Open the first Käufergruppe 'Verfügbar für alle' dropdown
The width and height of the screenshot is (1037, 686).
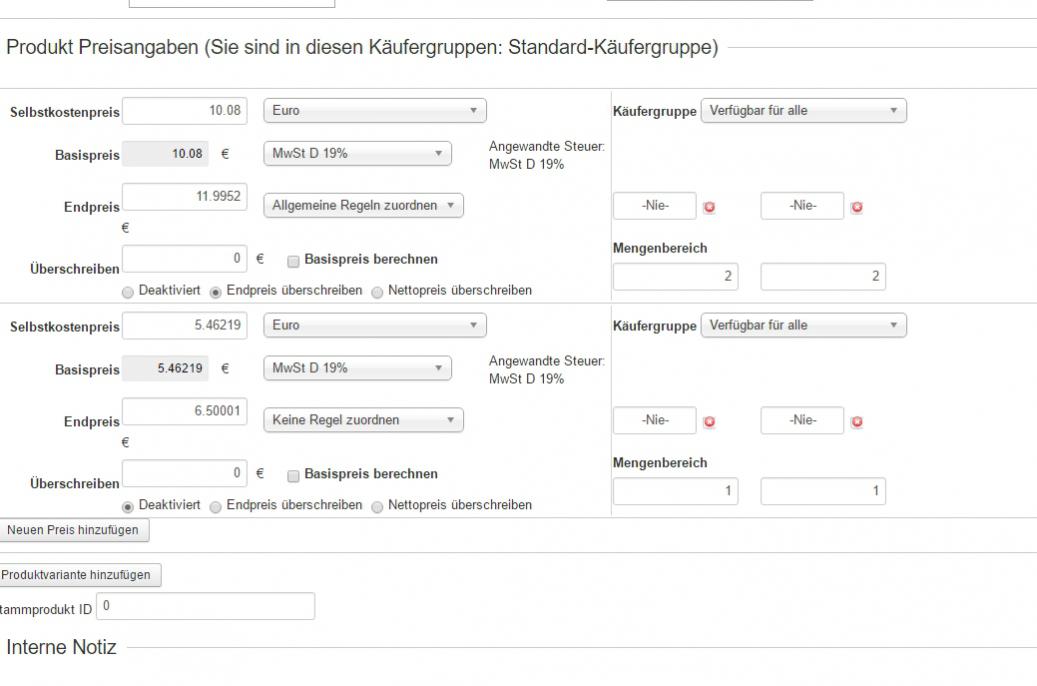pyautogui.click(x=803, y=111)
